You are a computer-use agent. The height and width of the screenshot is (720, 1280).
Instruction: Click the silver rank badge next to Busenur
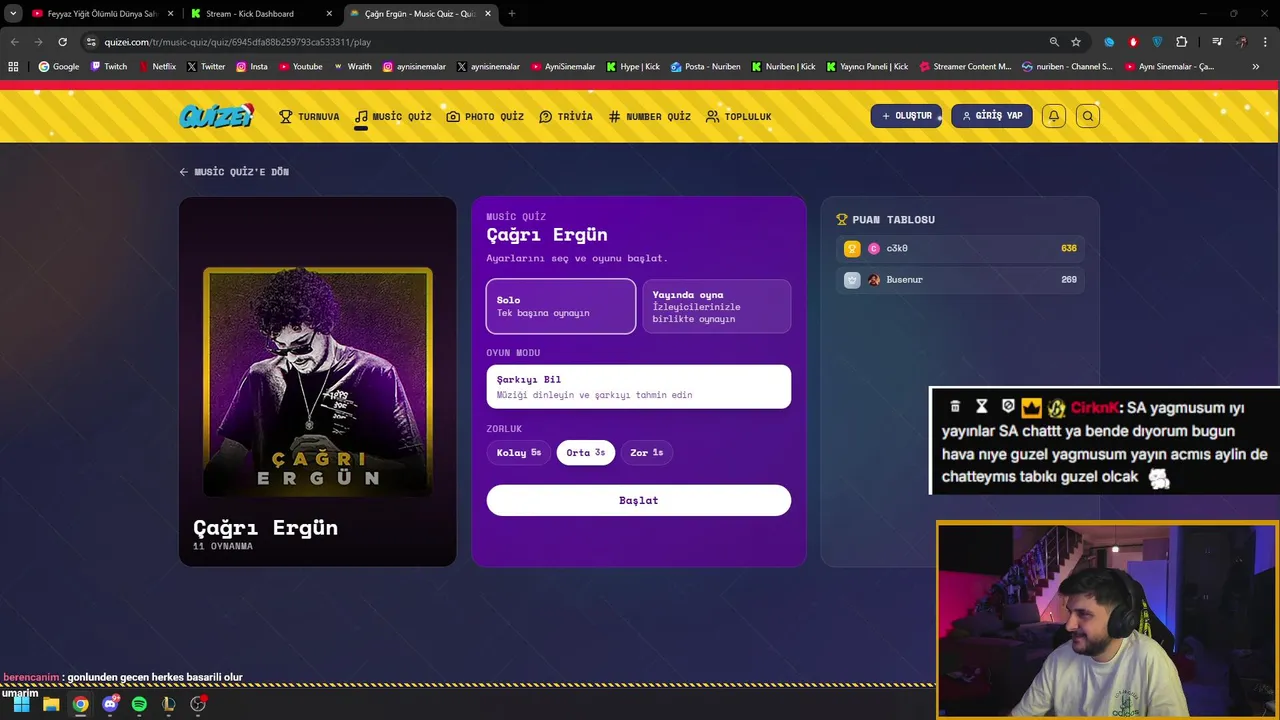pos(852,280)
